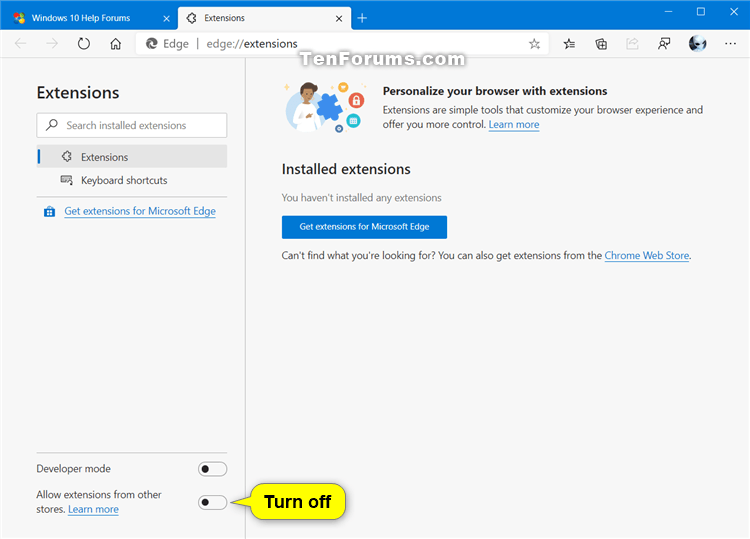This screenshot has width=750, height=539.
Task: Select the Extensions browser tab
Action: pyautogui.click(x=264, y=18)
